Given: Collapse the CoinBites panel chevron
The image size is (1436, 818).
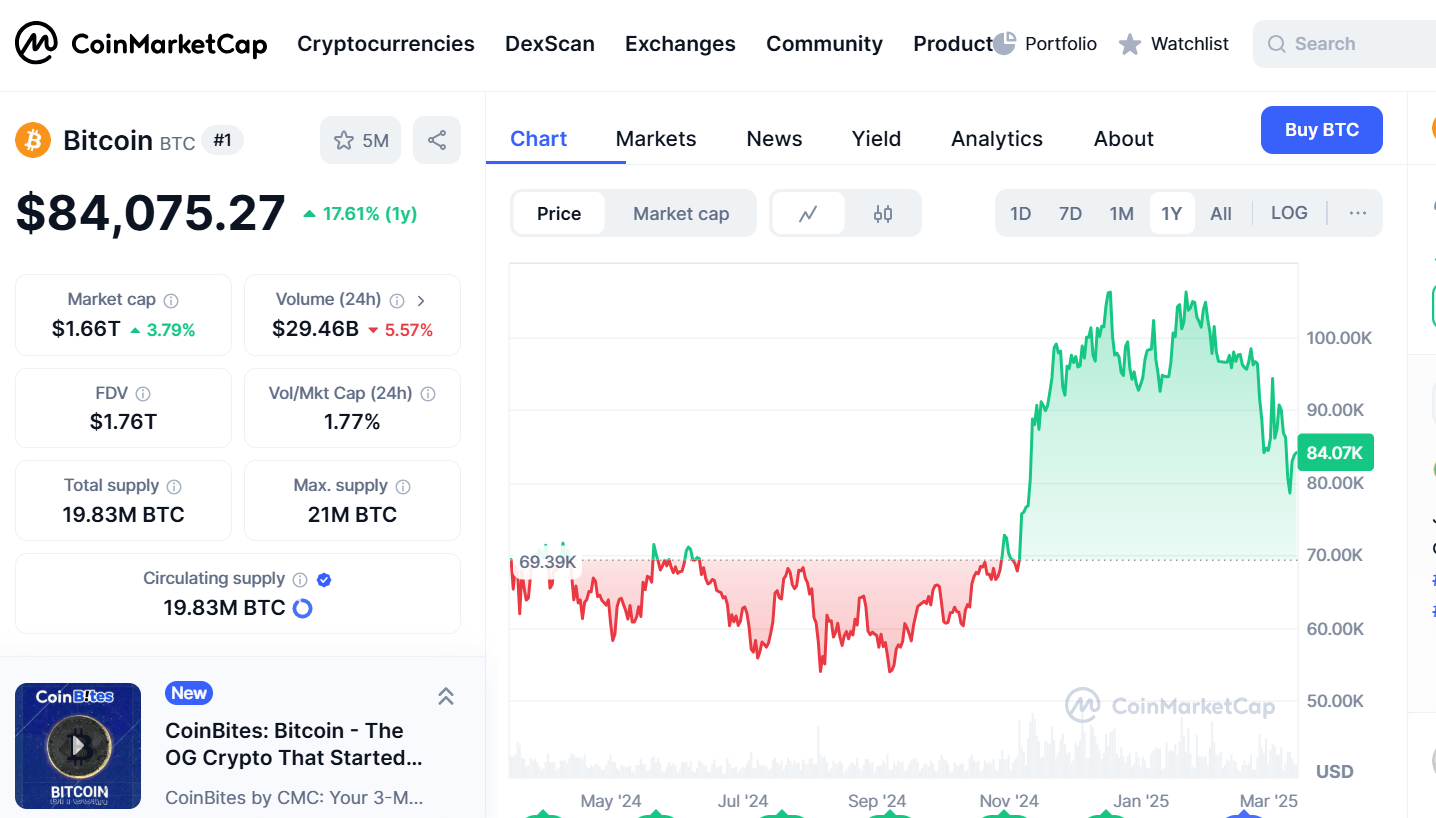Looking at the screenshot, I should (x=446, y=696).
